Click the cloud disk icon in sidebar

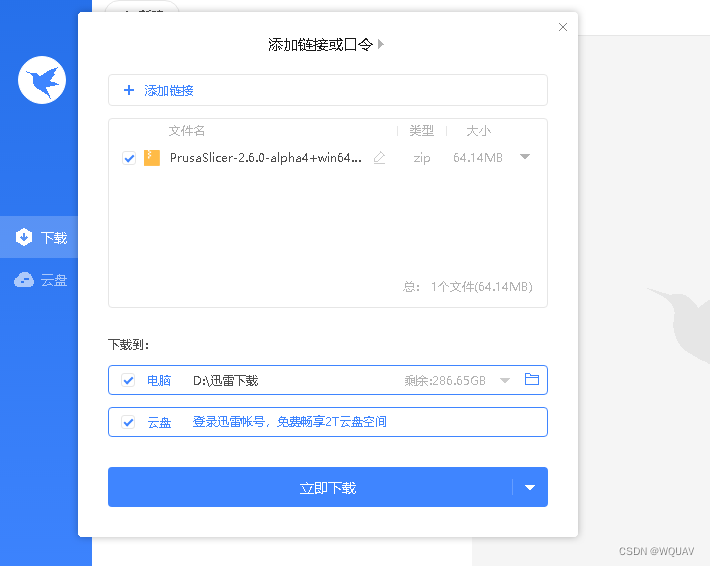click(x=24, y=280)
